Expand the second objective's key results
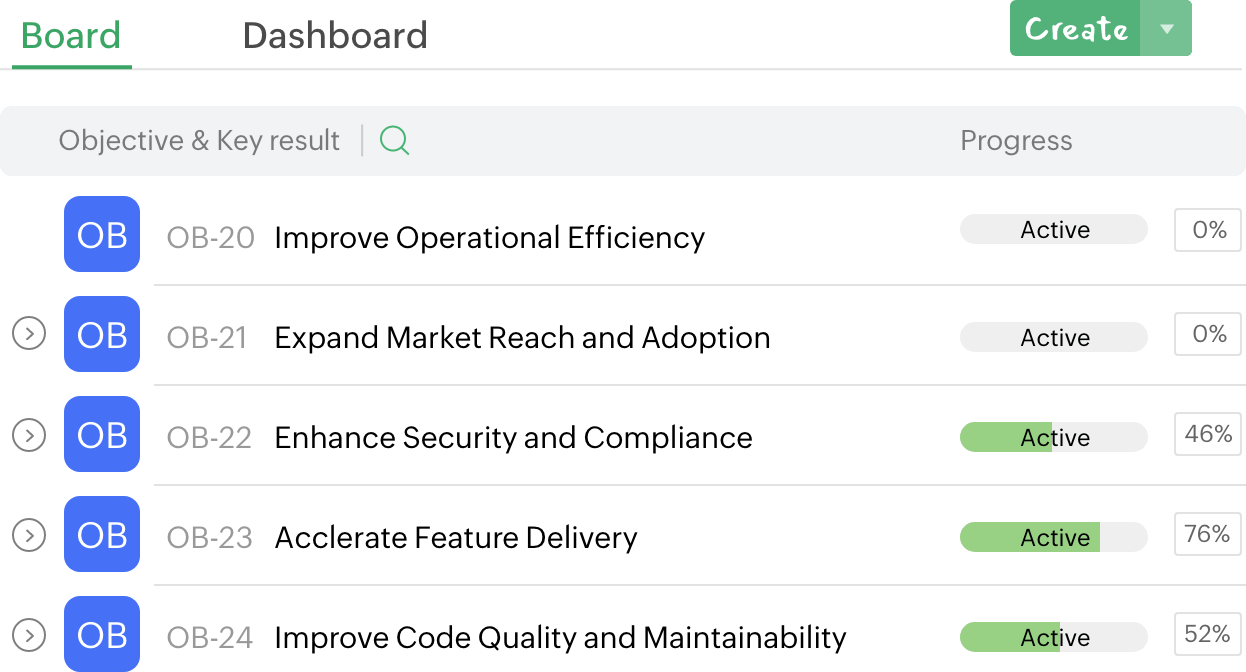The image size is (1246, 672). [x=29, y=333]
